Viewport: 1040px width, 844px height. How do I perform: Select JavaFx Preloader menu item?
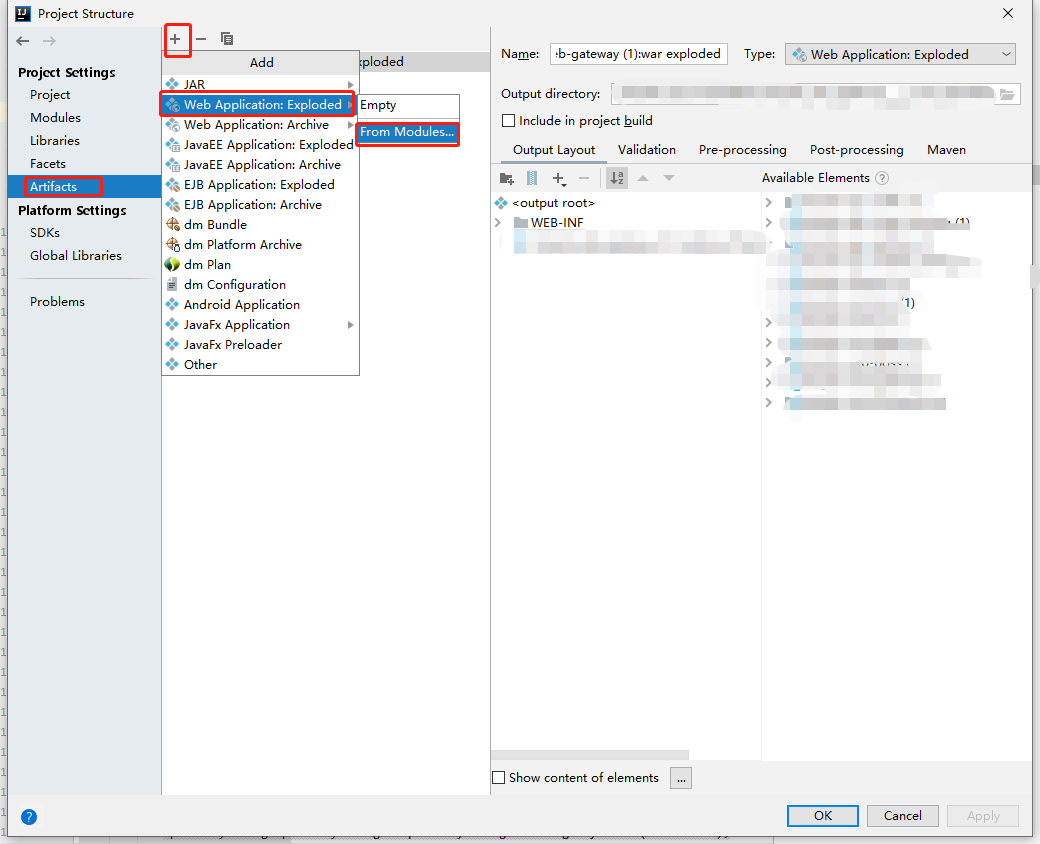point(259,344)
